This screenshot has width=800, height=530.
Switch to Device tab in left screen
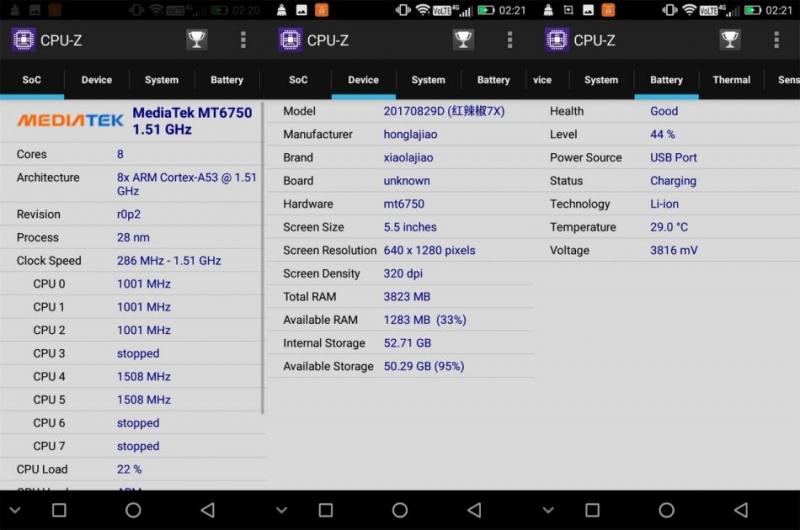(96, 80)
